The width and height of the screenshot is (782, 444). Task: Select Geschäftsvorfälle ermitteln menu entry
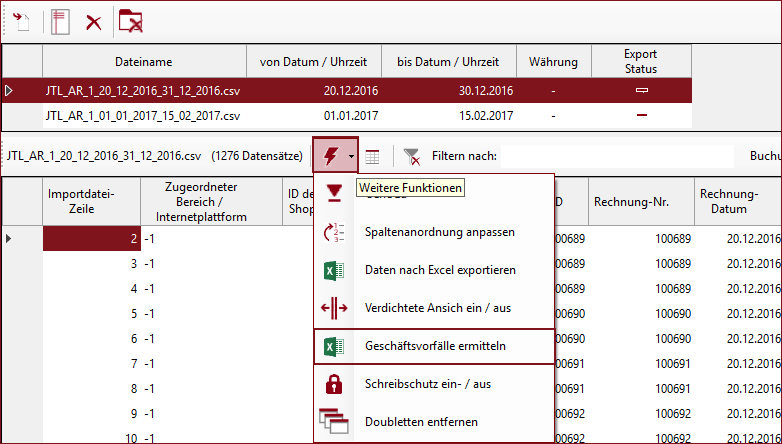434,346
